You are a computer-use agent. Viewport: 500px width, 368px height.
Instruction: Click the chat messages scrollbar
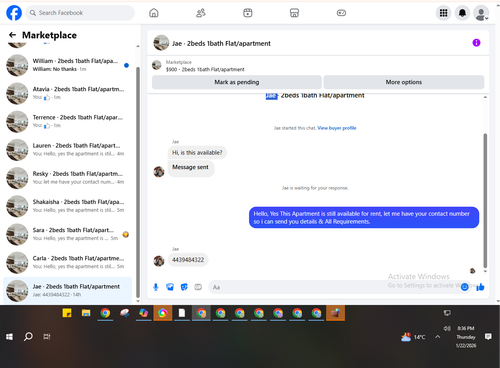pos(485,201)
